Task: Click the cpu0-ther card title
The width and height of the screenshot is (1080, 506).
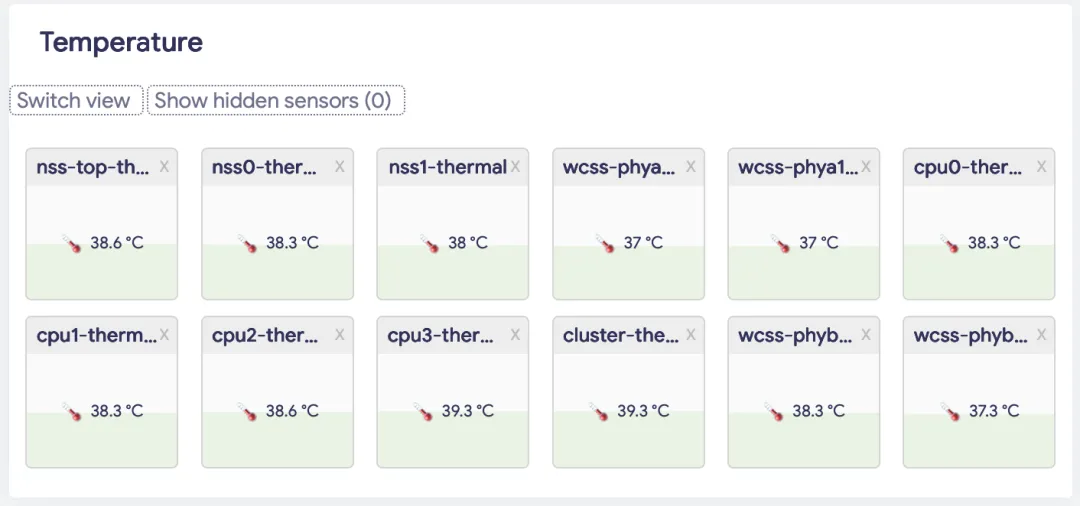Action: point(967,167)
